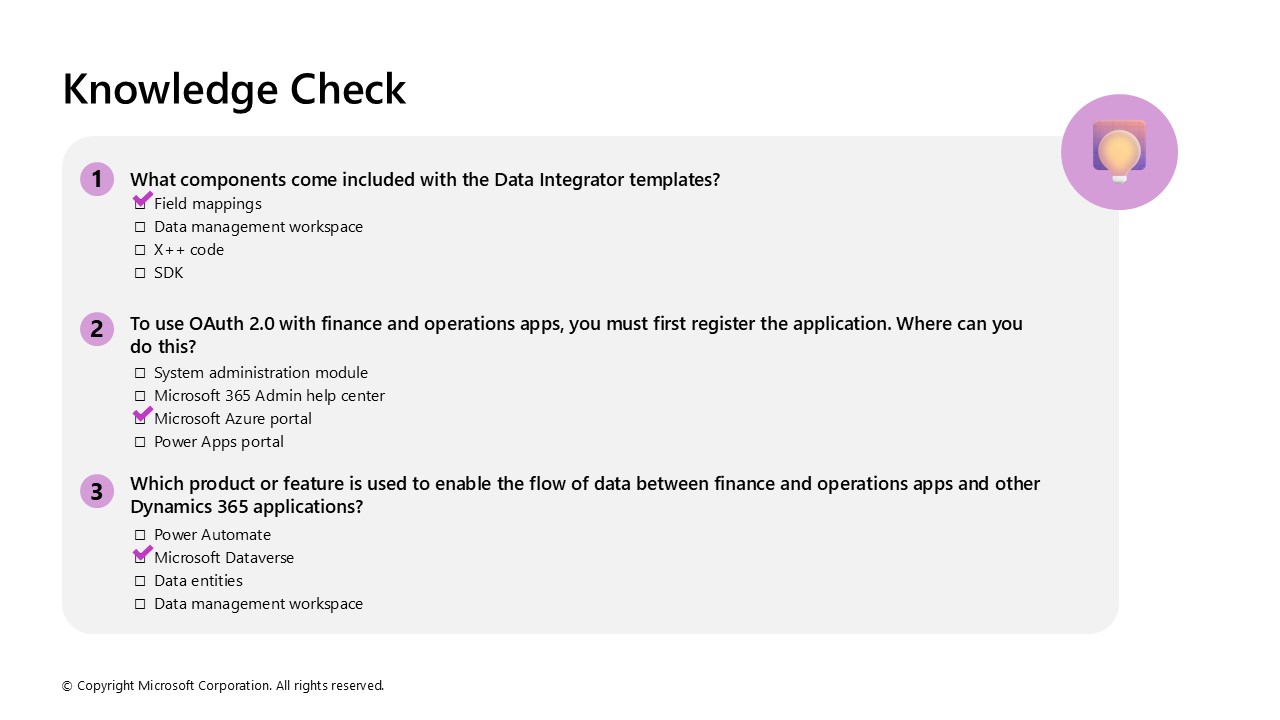Screen dimensions: 1280x720
Task: Uncheck the Microsoft Azure portal checkbox
Action: (140, 419)
